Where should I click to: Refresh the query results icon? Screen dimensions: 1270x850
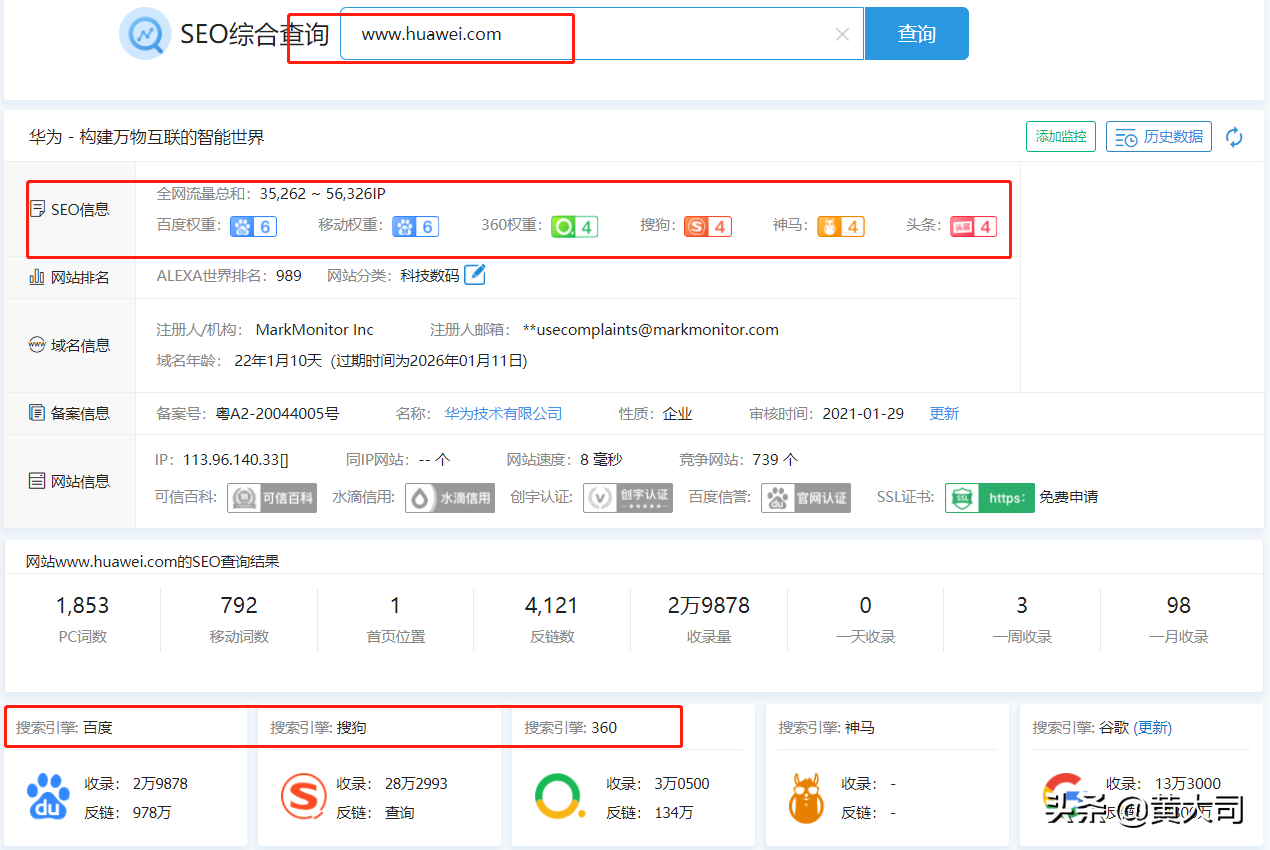point(1235,137)
